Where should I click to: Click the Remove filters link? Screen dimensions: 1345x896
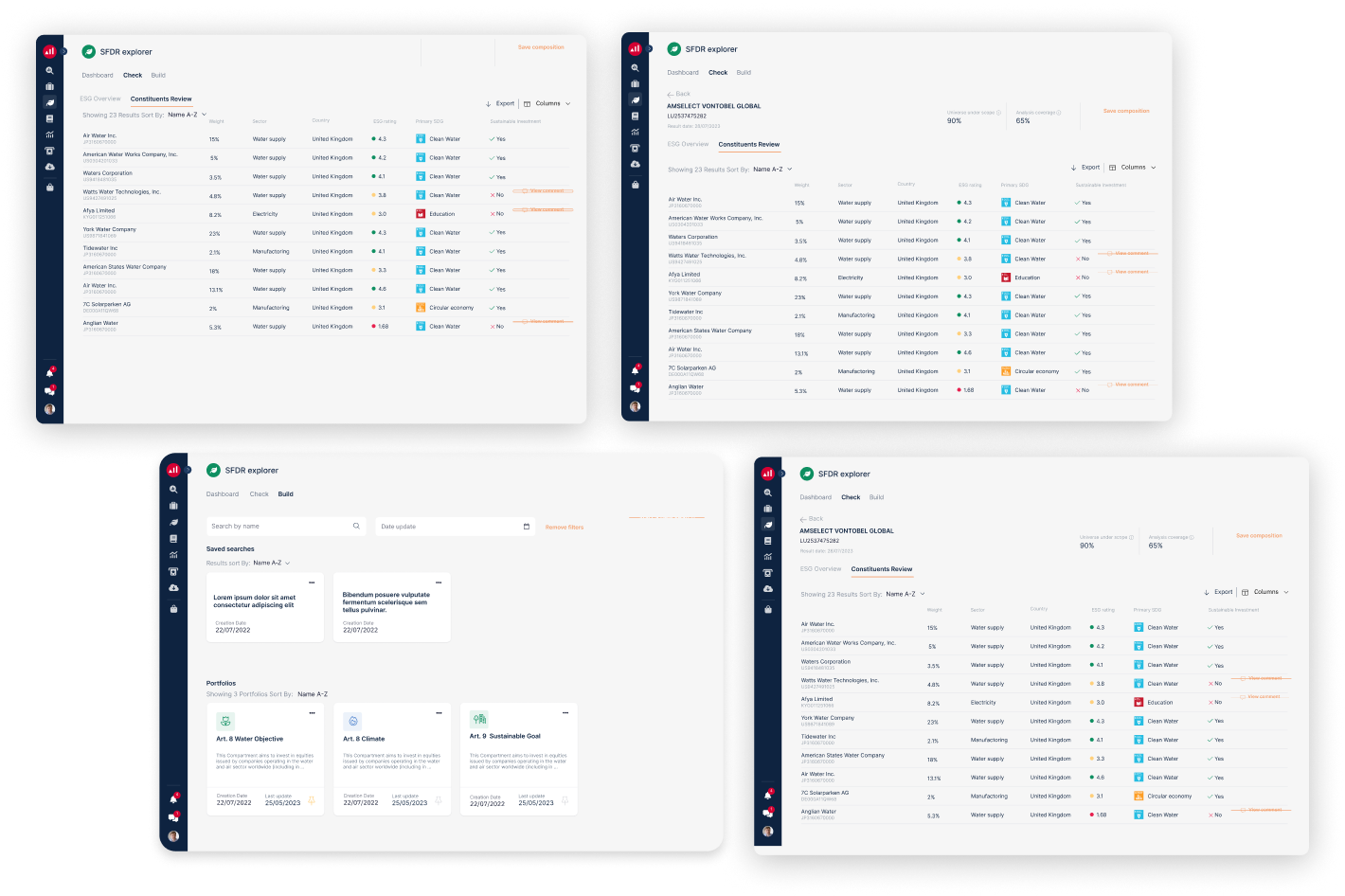(565, 527)
